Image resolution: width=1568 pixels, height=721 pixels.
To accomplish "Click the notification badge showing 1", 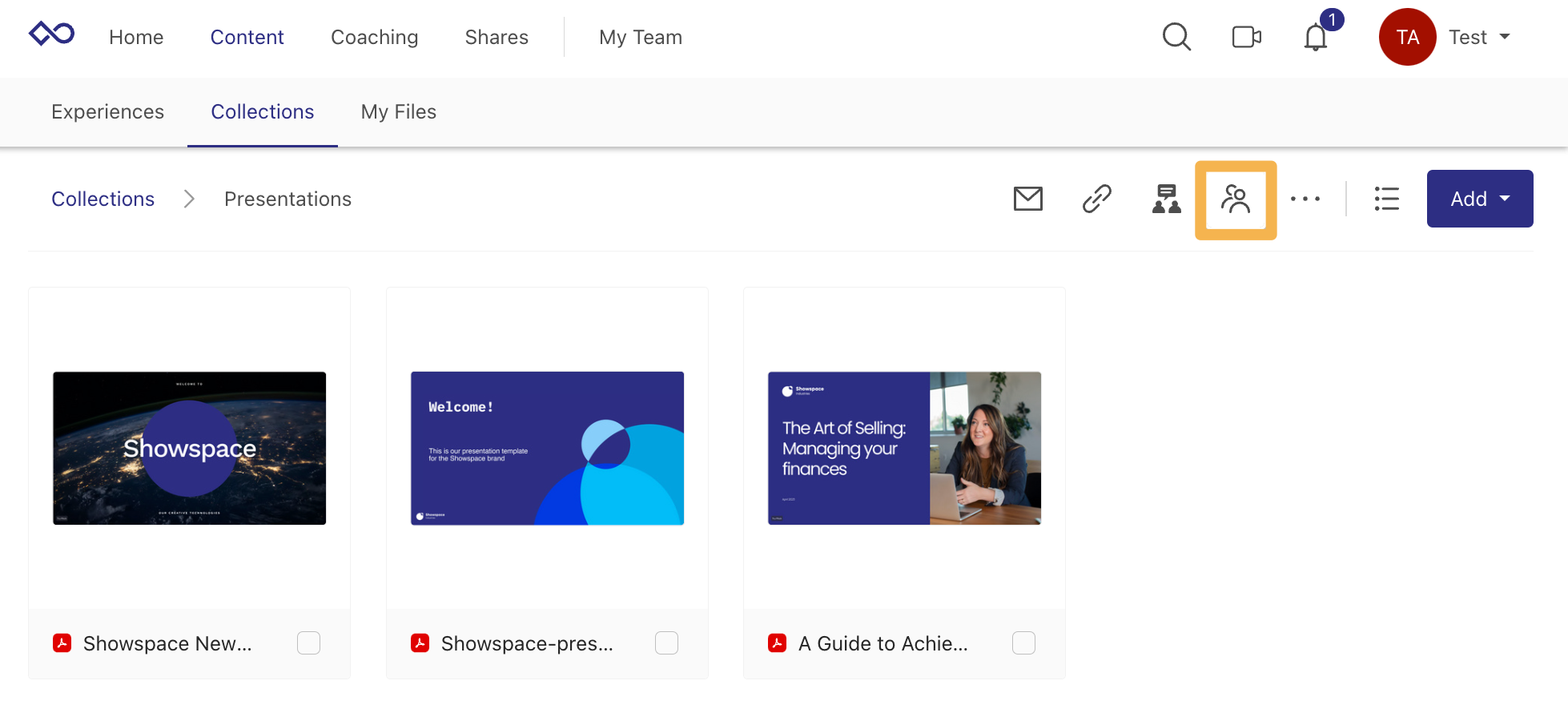I will [1332, 19].
